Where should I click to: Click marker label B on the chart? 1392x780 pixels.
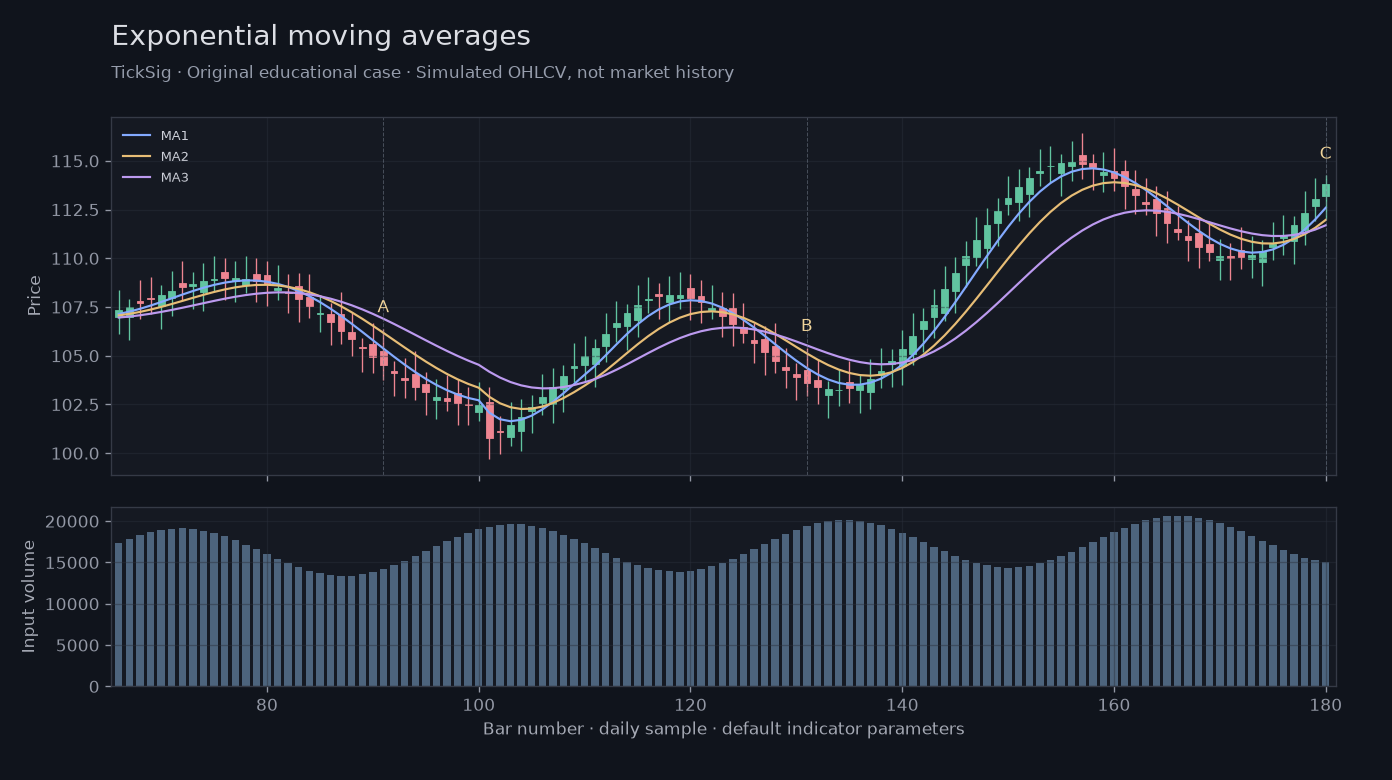tap(806, 326)
